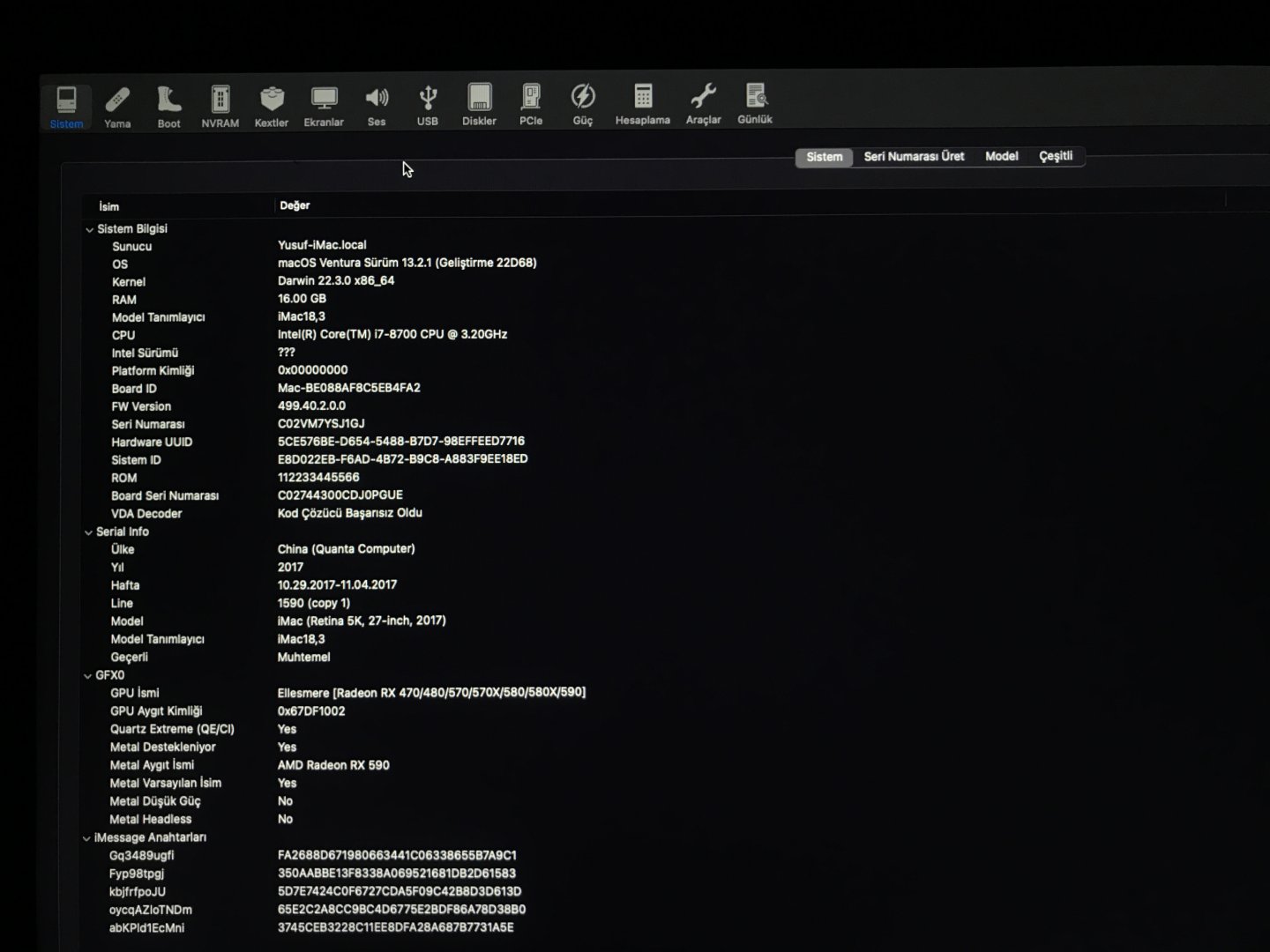Select the Board ID row label
Viewport: 1270px width, 952px height.
(134, 389)
